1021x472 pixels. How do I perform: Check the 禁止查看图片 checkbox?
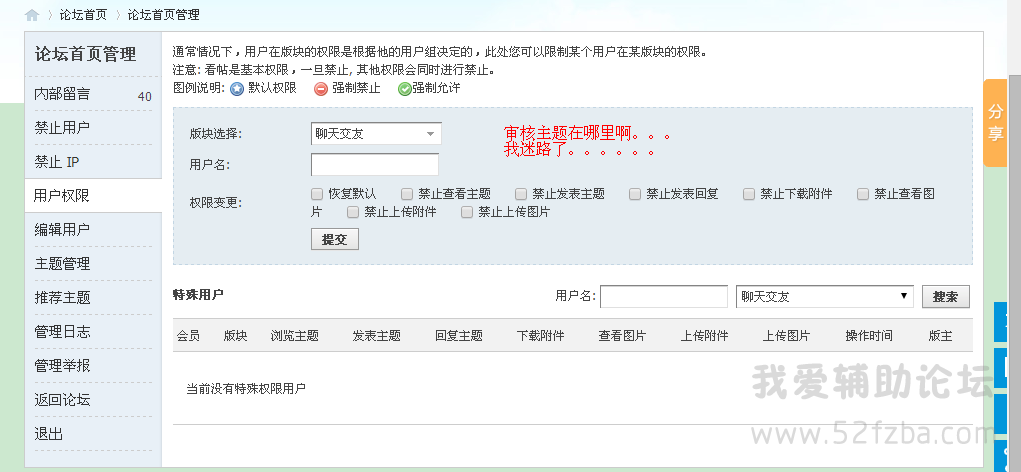(863, 193)
